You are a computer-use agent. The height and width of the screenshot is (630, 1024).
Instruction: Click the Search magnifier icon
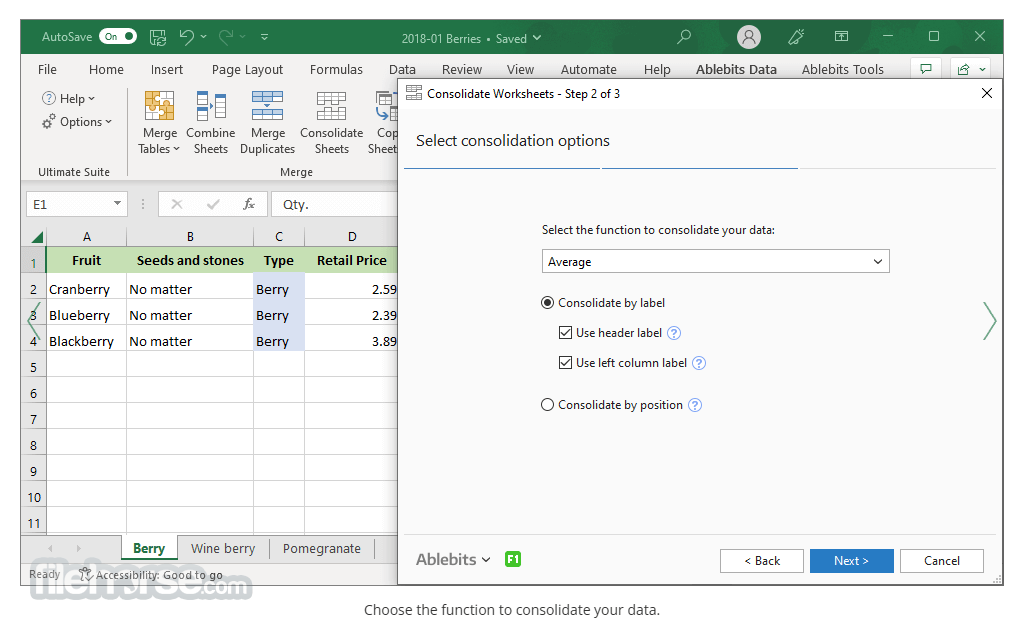[684, 37]
